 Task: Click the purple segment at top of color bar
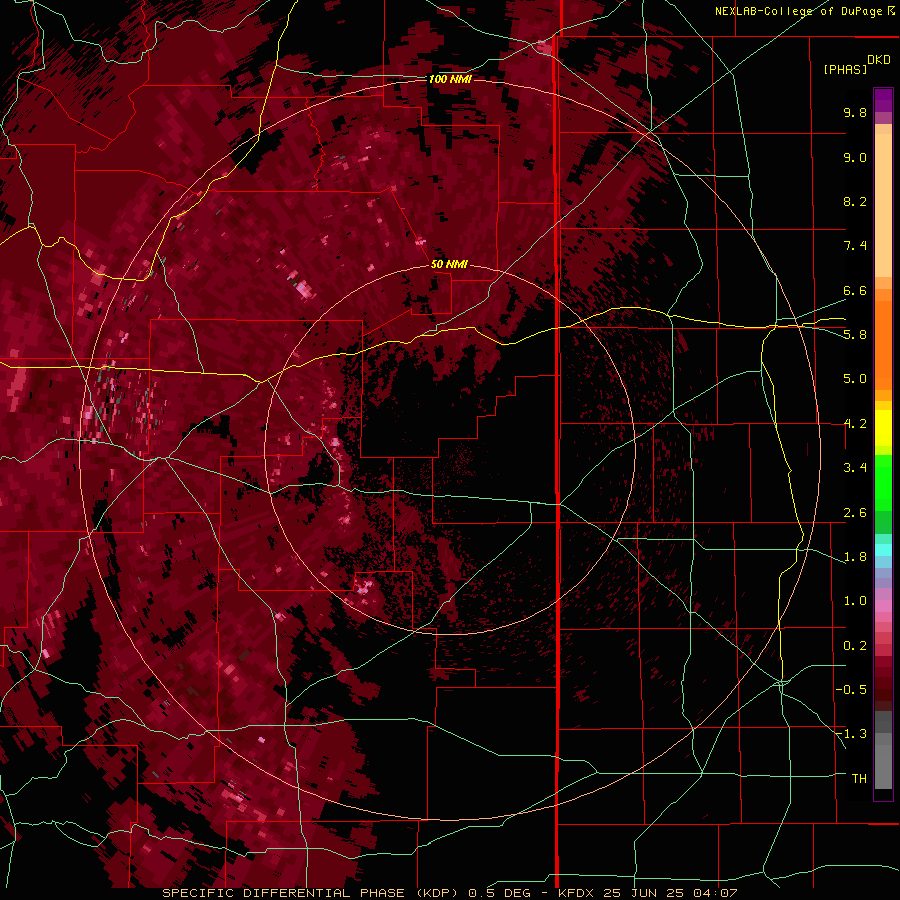click(883, 100)
